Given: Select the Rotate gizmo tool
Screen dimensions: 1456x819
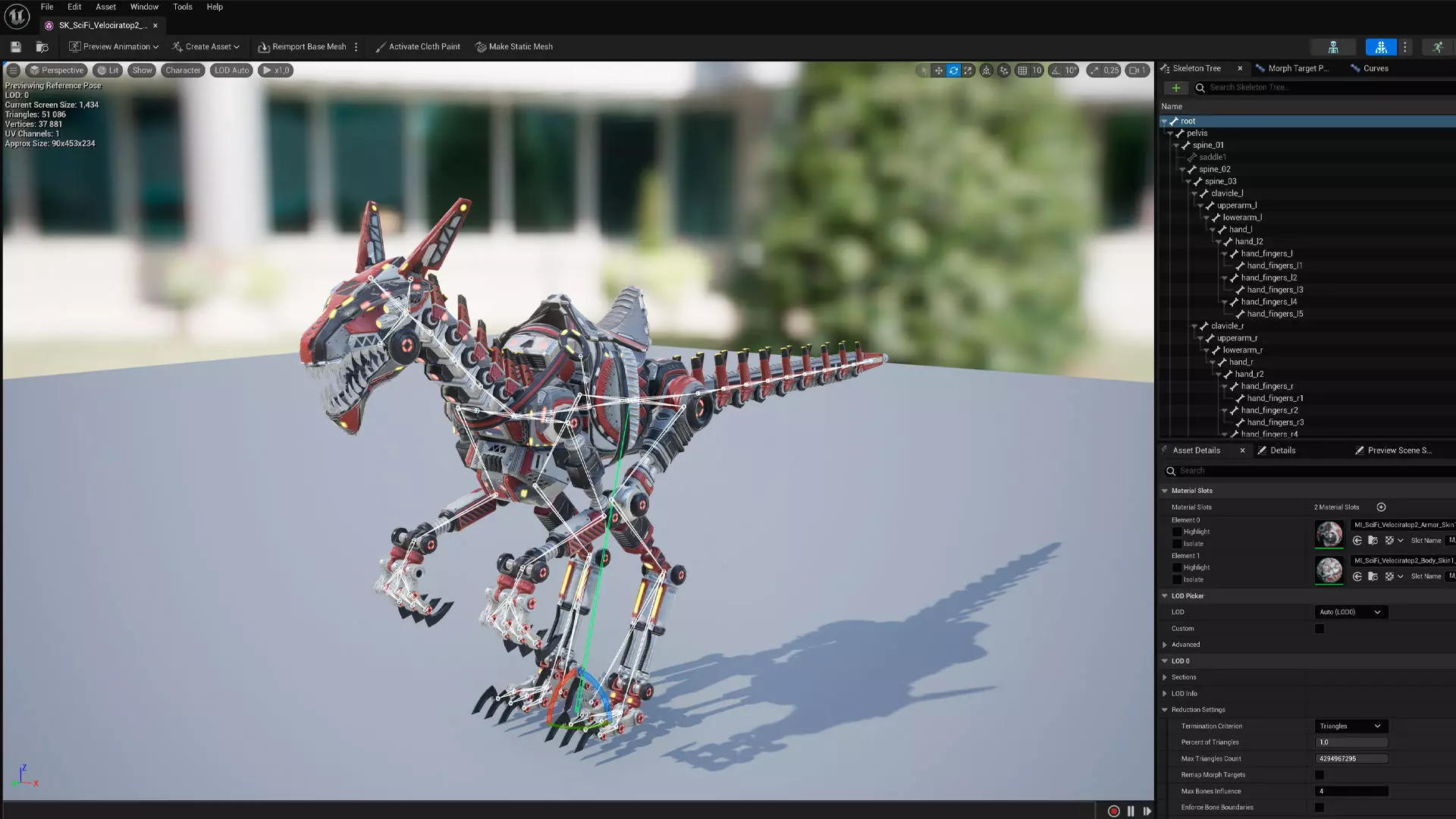Looking at the screenshot, I should (953, 71).
